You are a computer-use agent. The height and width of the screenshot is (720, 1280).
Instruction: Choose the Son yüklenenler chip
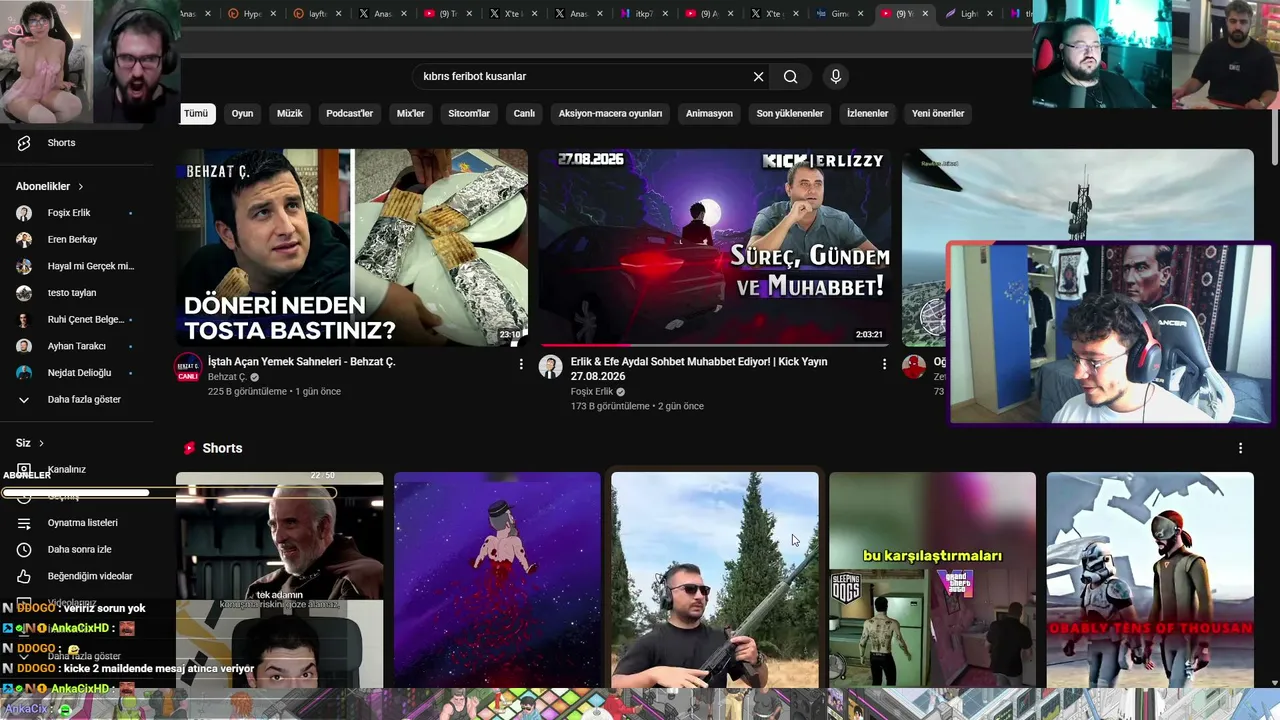click(790, 114)
